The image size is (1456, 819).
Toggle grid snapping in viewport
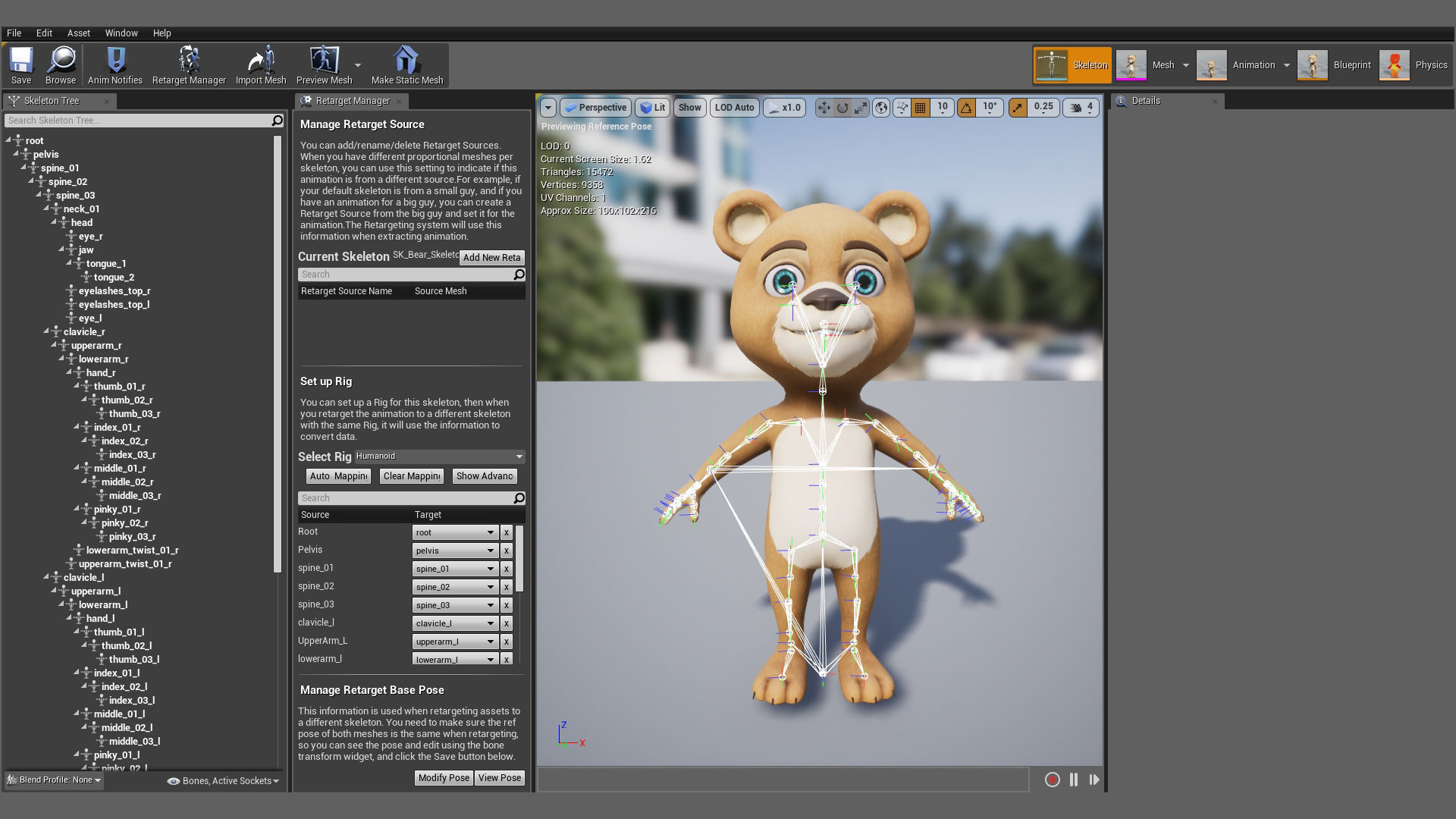[921, 108]
